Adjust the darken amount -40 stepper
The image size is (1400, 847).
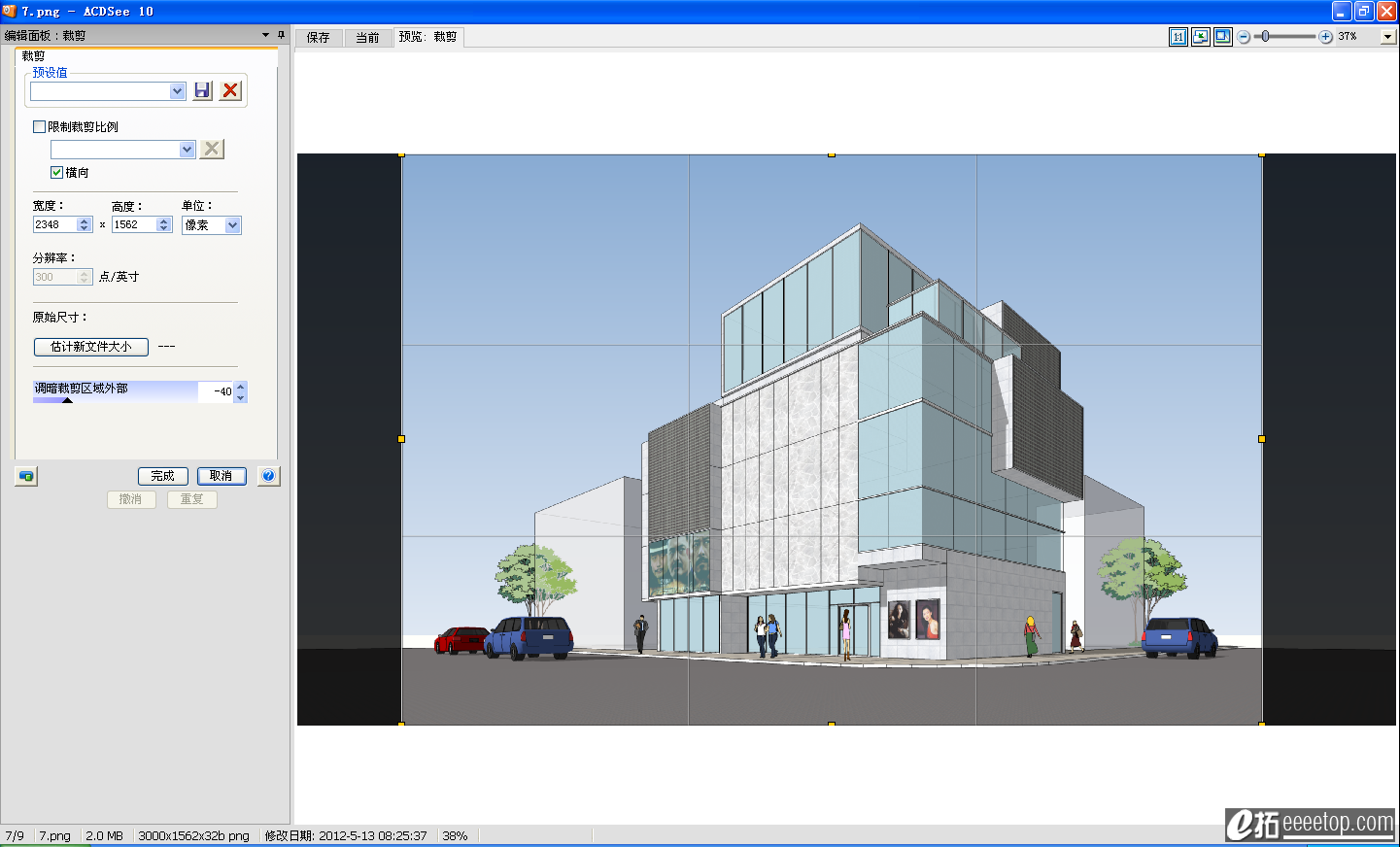[241, 391]
